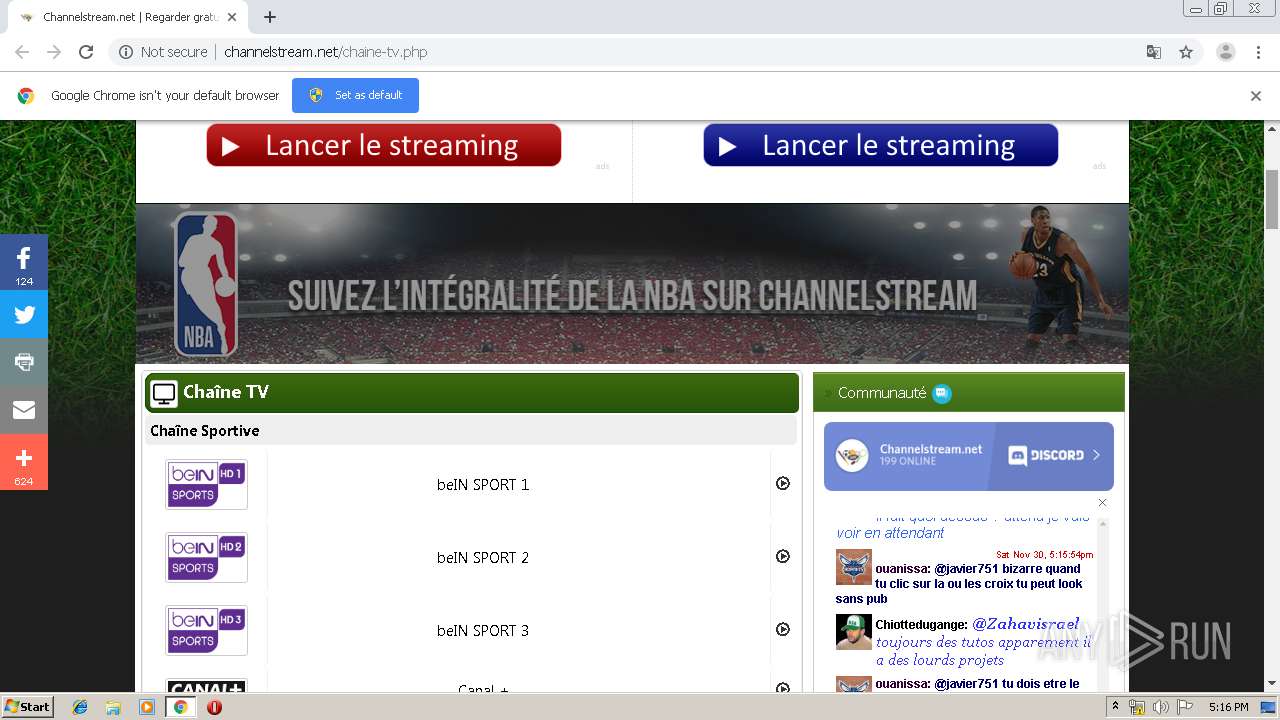Open beIN SPORT 2 channel name

[483, 557]
